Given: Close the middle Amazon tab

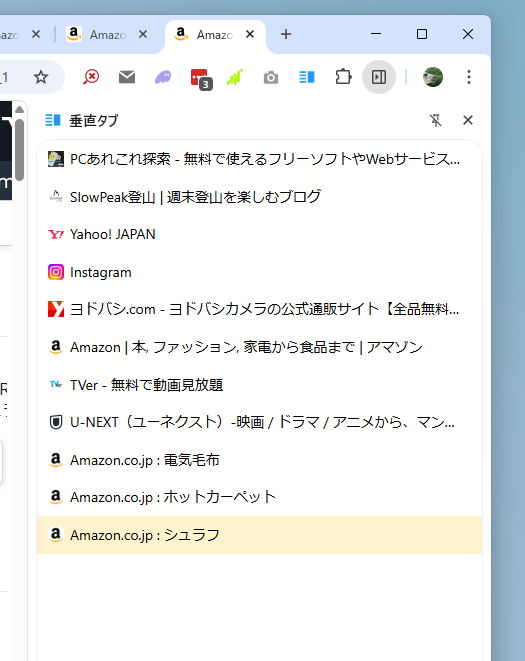Looking at the screenshot, I should 143,34.
